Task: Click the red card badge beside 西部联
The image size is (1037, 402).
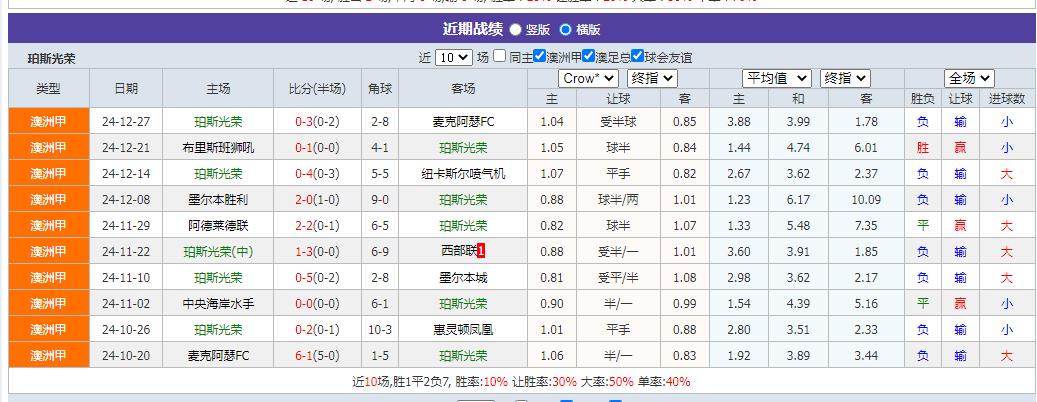Action: (x=481, y=251)
